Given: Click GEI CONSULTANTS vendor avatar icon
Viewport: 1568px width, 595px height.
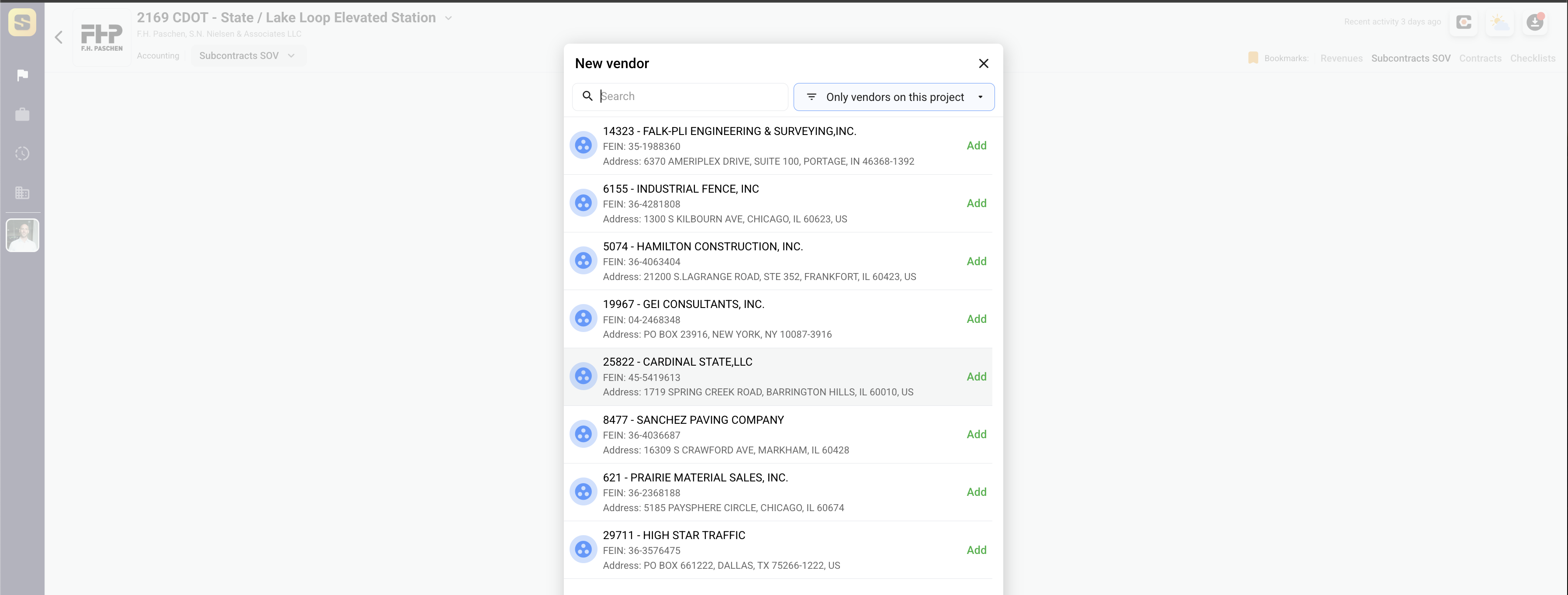Looking at the screenshot, I should point(583,318).
